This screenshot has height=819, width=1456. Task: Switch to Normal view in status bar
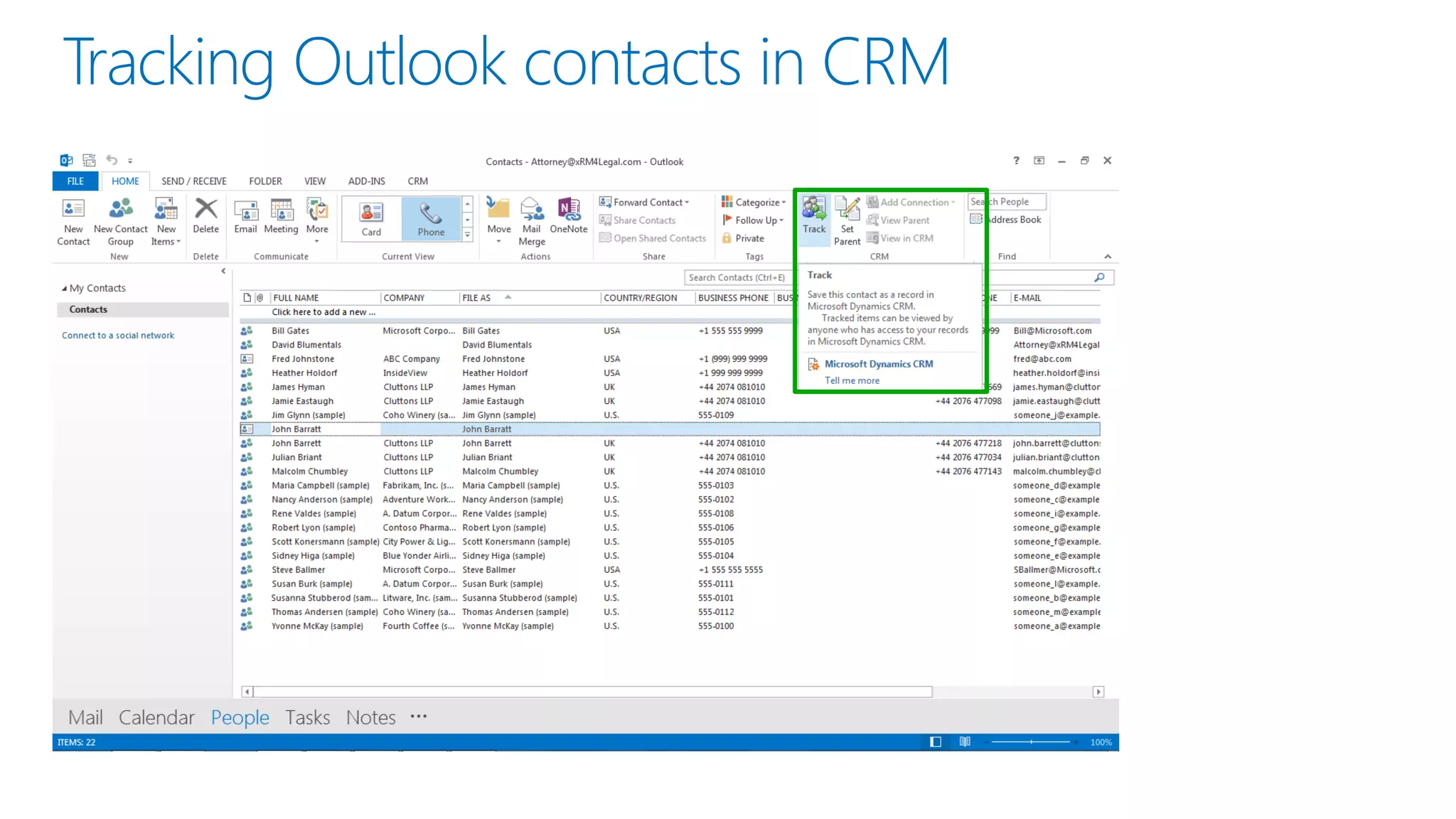click(936, 742)
